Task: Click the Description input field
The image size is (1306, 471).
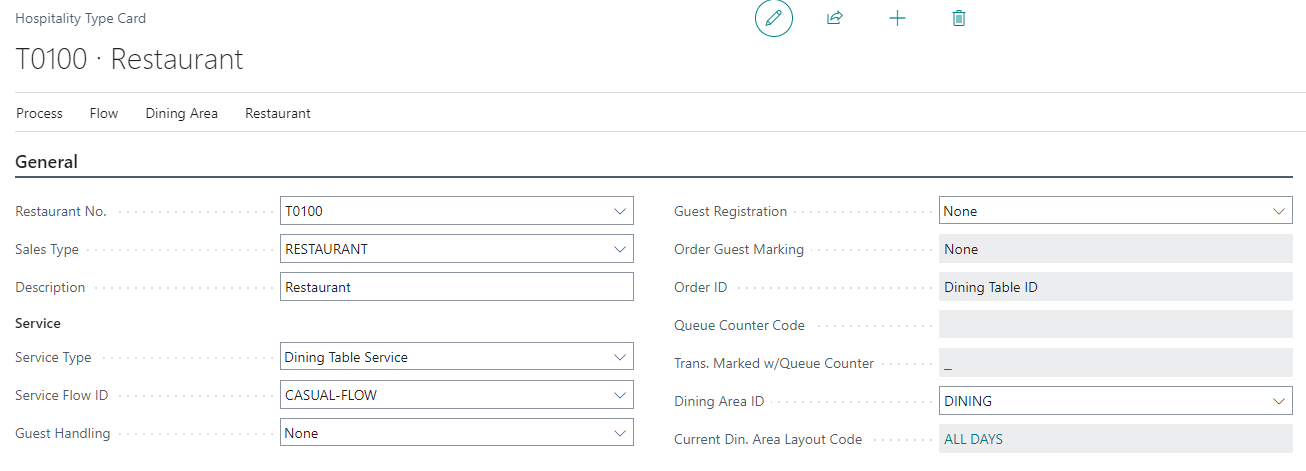Action: (456, 287)
